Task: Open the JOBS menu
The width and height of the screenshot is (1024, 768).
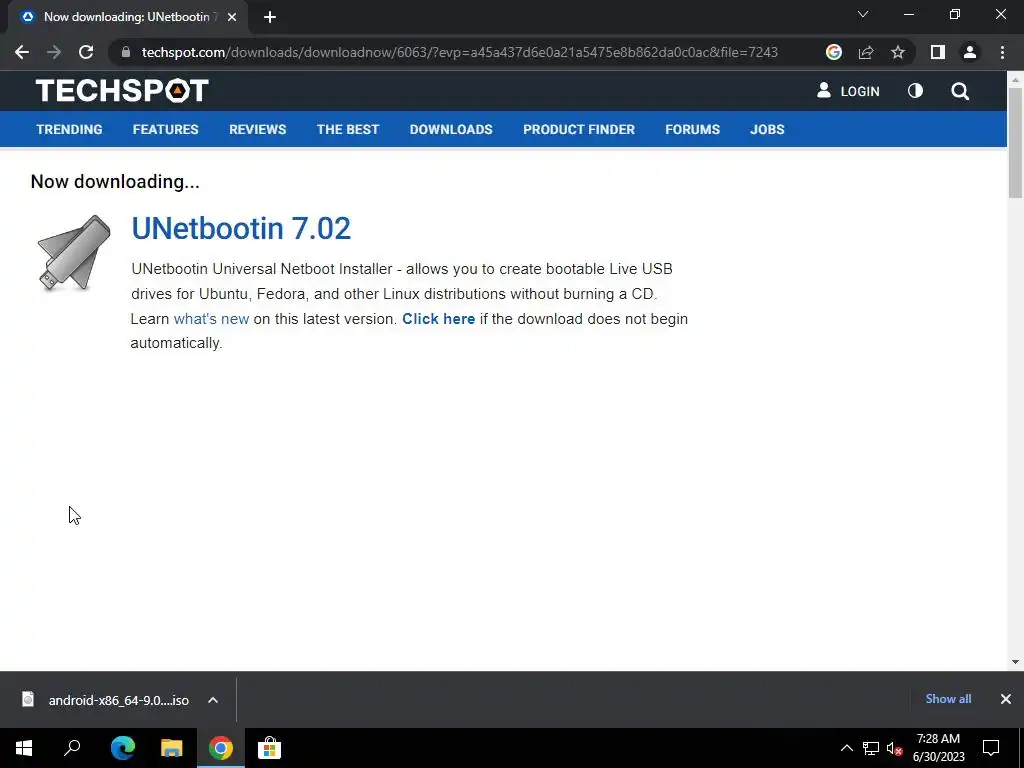Action: click(767, 129)
